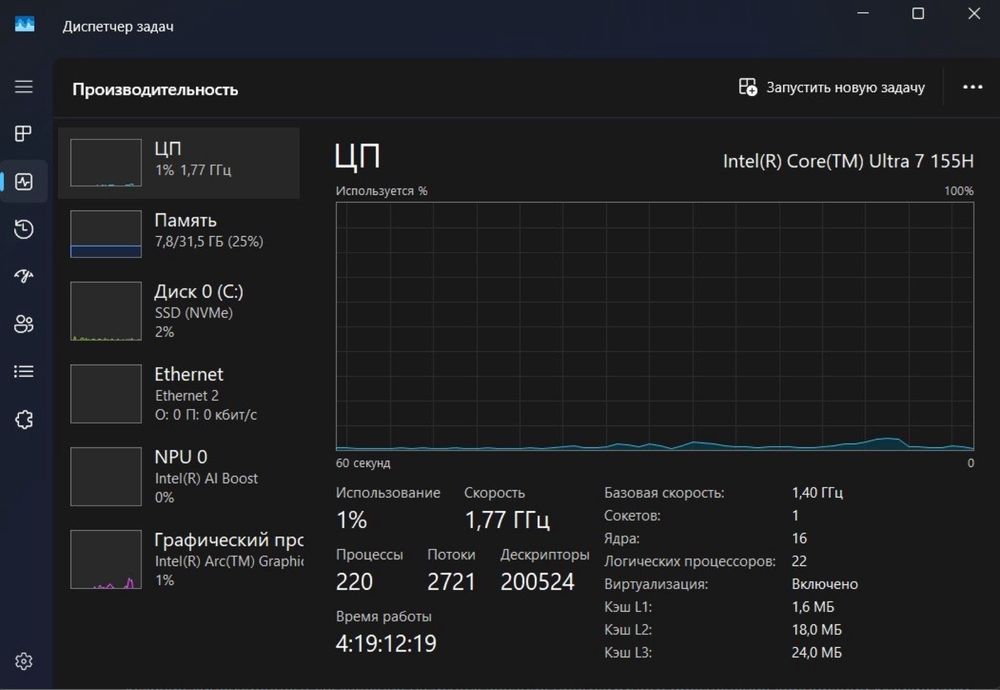
Task: Click Запустить новую задачу button
Action: pos(832,87)
